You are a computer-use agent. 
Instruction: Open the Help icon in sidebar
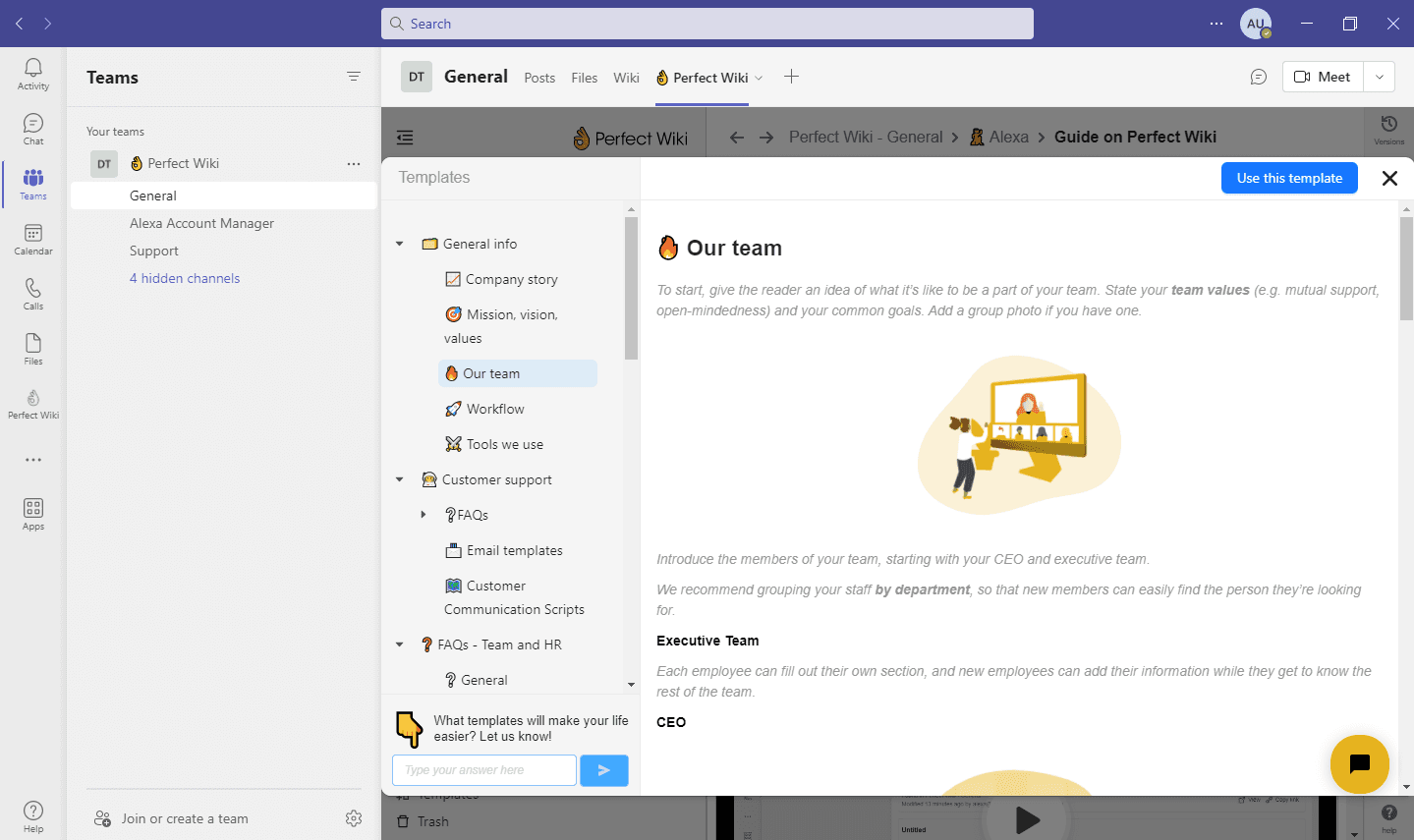33,816
